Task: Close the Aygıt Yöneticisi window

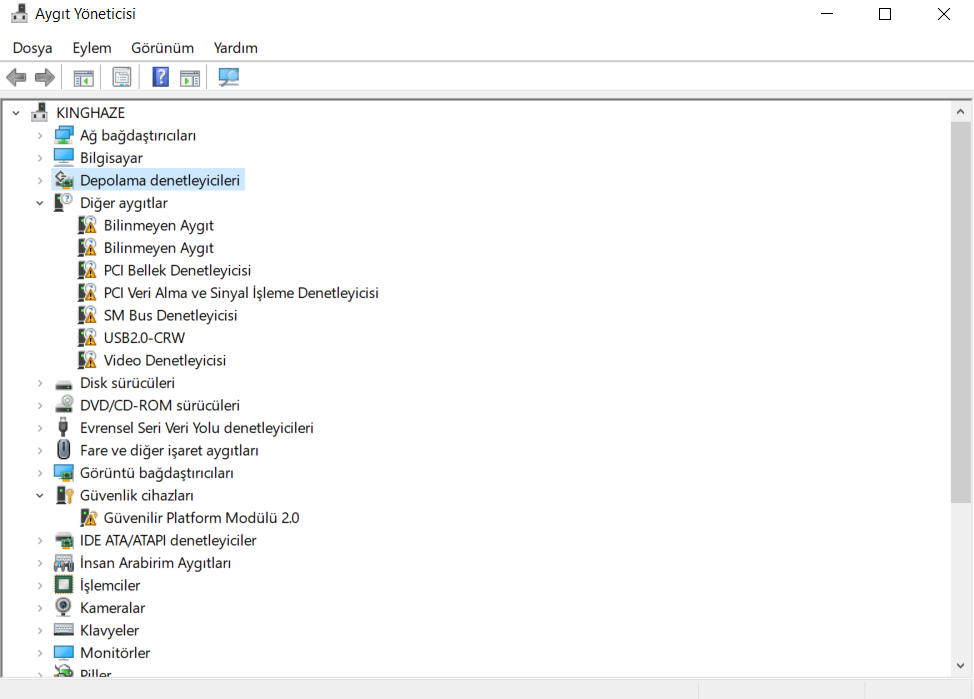Action: click(x=944, y=14)
